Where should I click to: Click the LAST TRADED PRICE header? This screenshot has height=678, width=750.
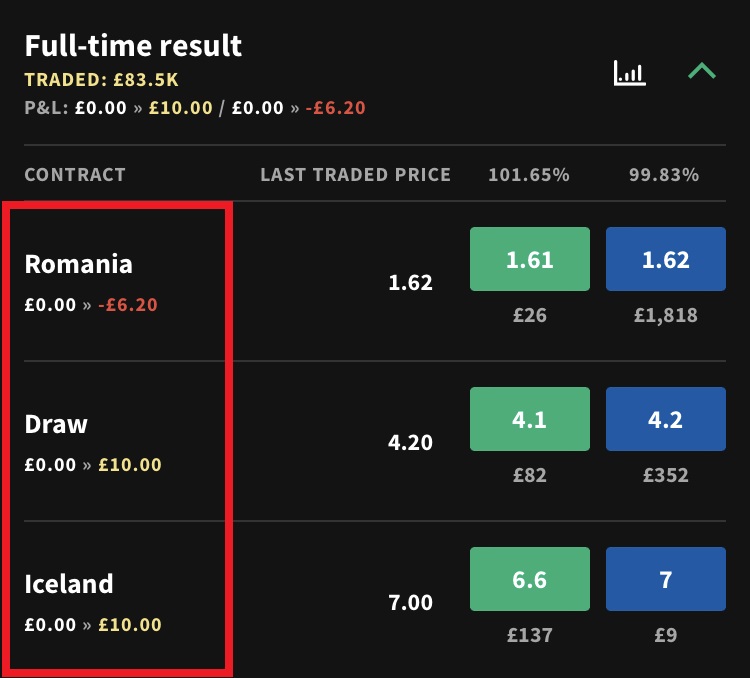(x=355, y=175)
